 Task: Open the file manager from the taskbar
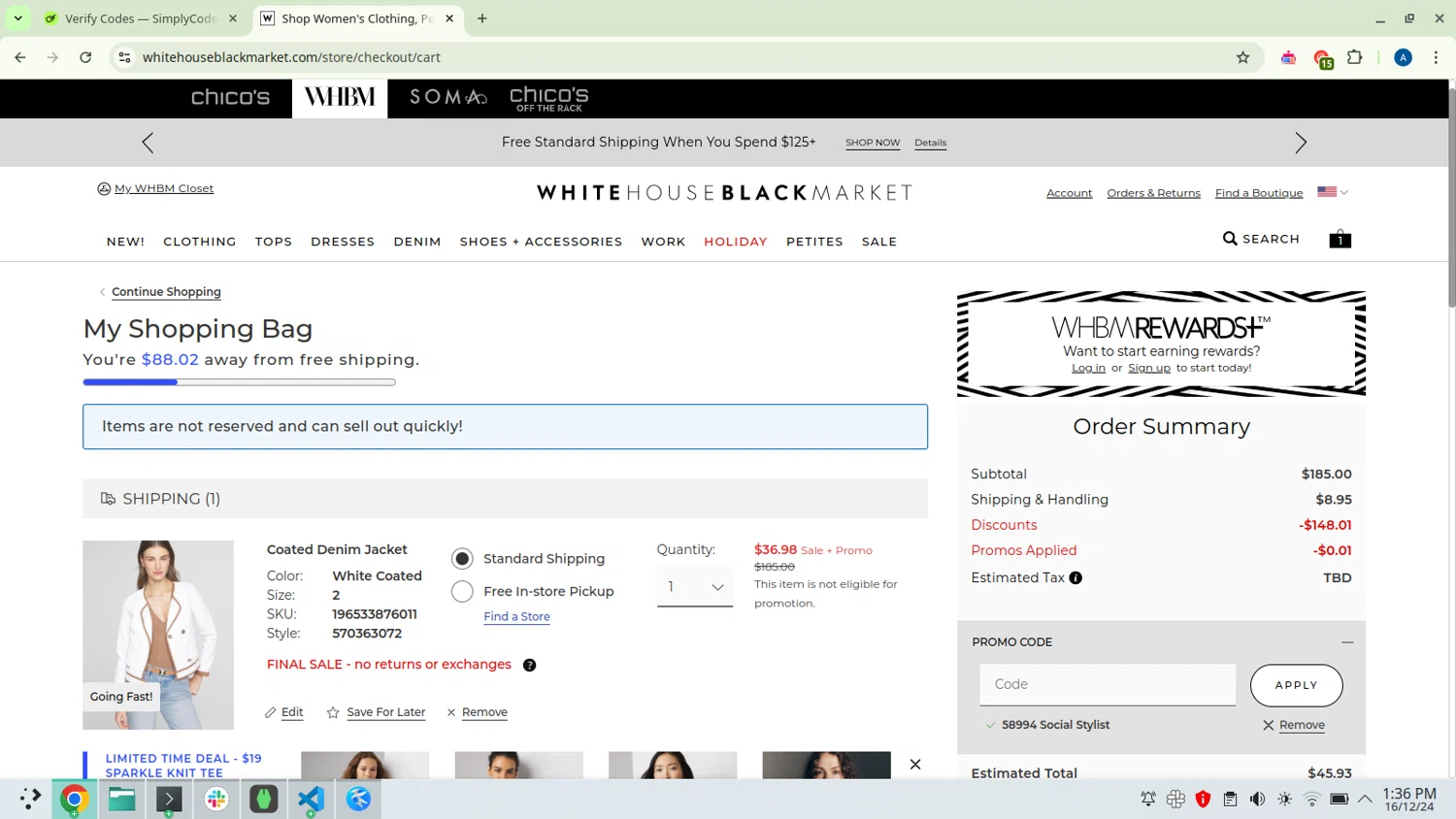(x=121, y=799)
